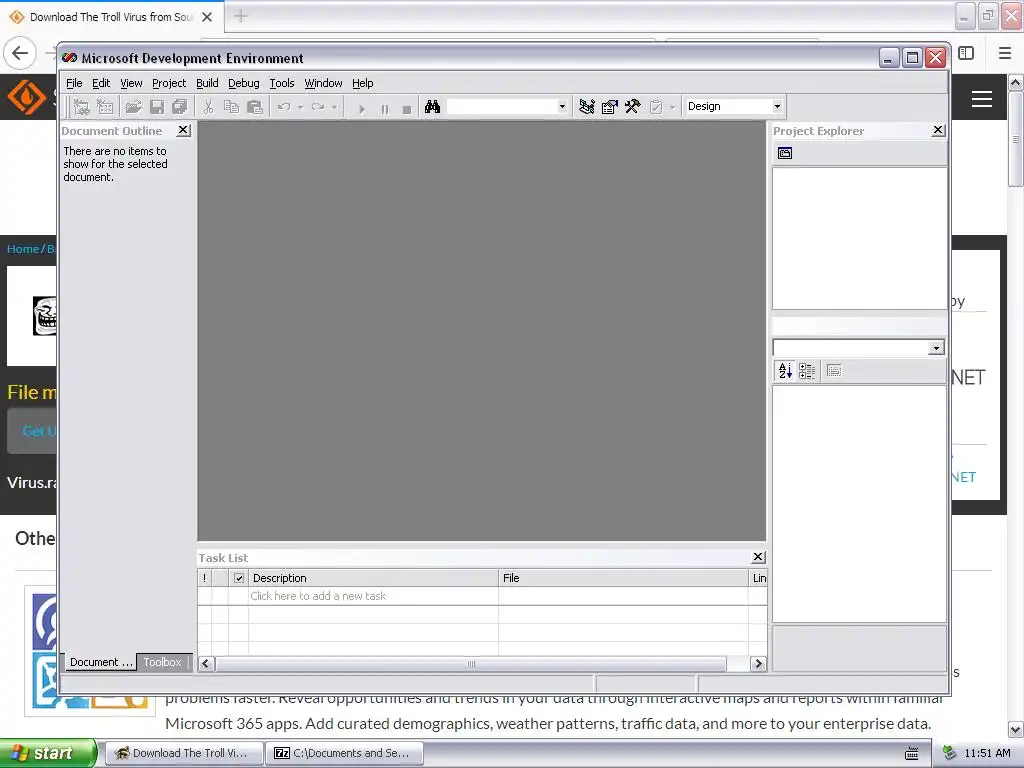
Task: Open the File menu
Action: coord(74,83)
